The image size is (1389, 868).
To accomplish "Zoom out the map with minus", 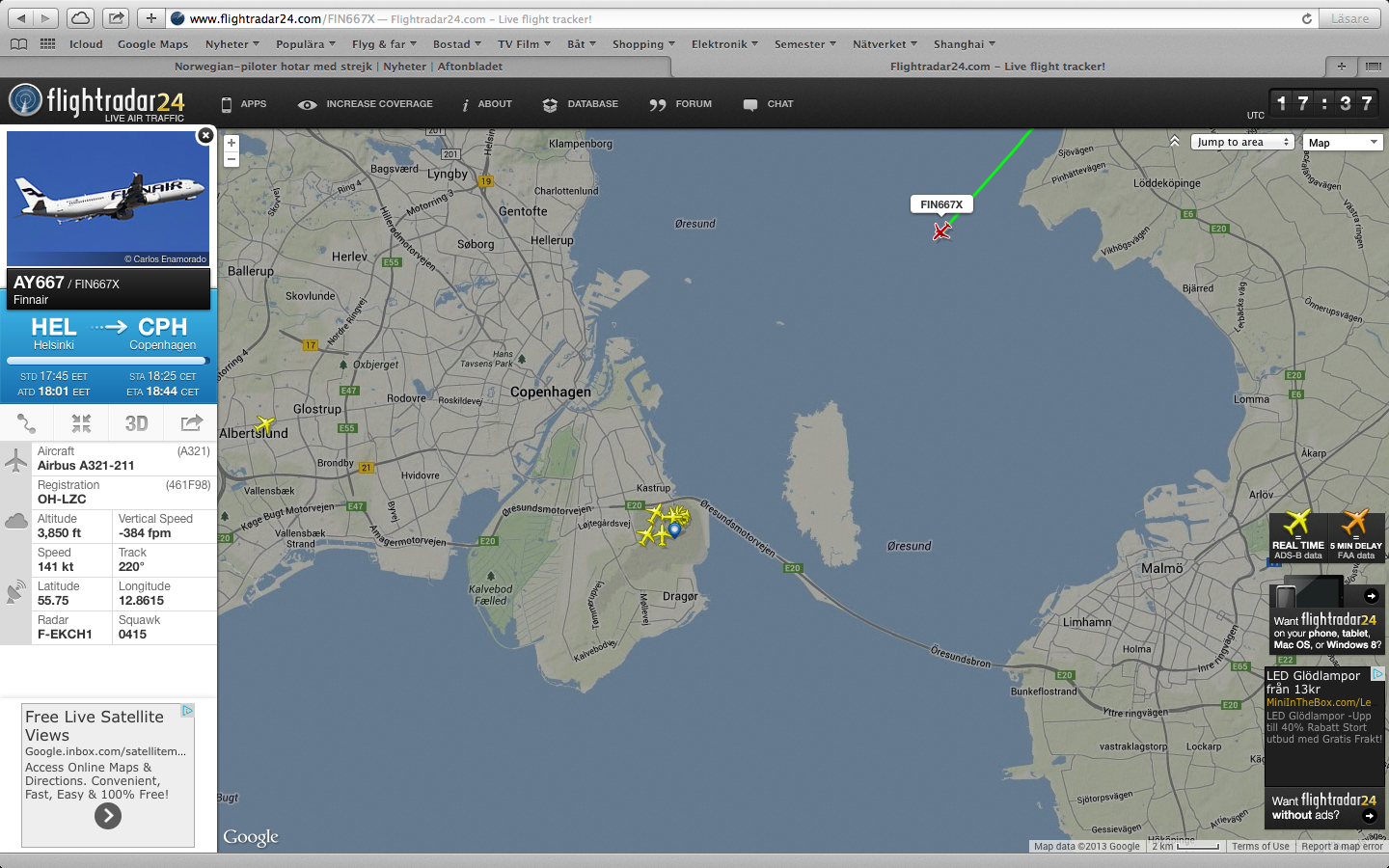I will tap(231, 159).
